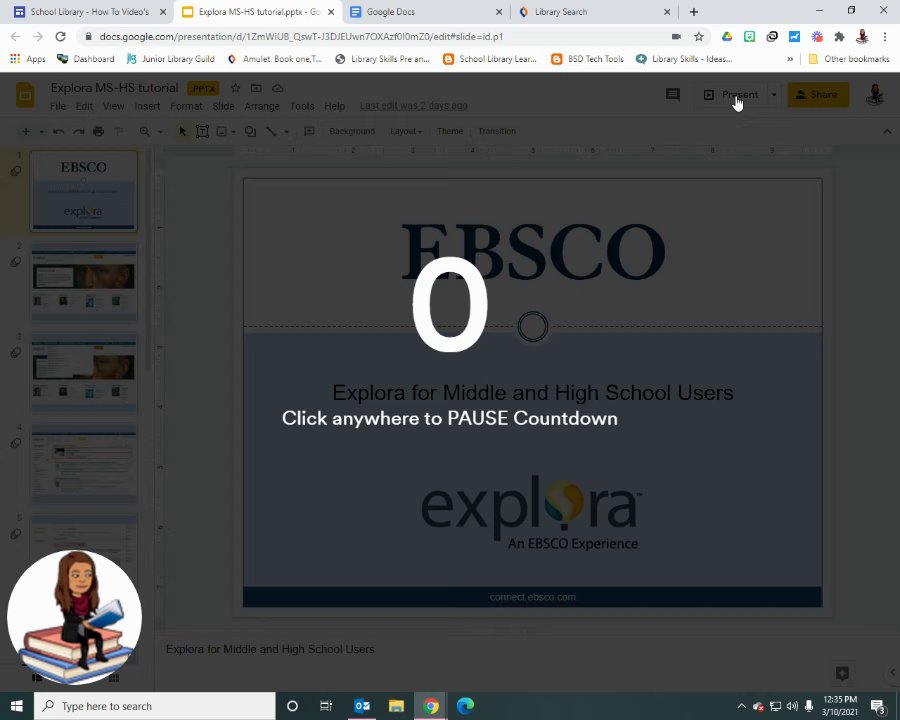Image resolution: width=900 pixels, height=720 pixels.
Task: Click the Redo icon
Action: point(79,131)
